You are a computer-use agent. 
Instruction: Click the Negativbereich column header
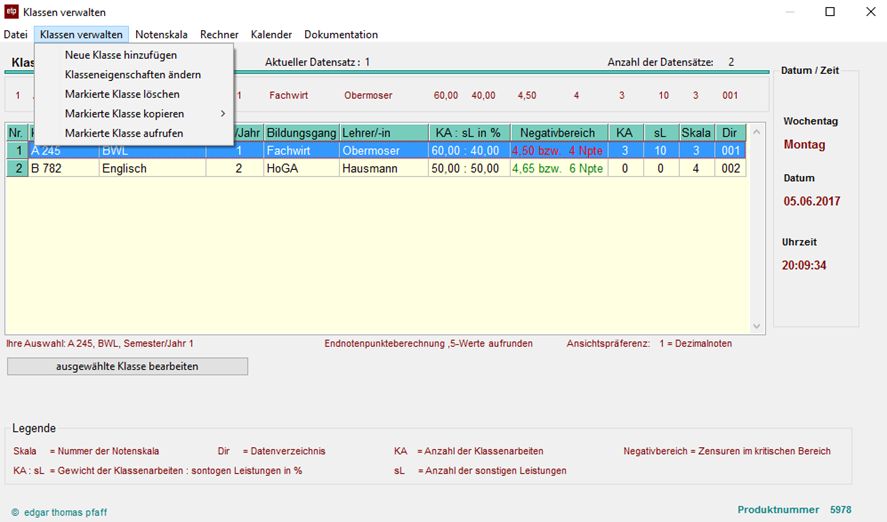[558, 133]
